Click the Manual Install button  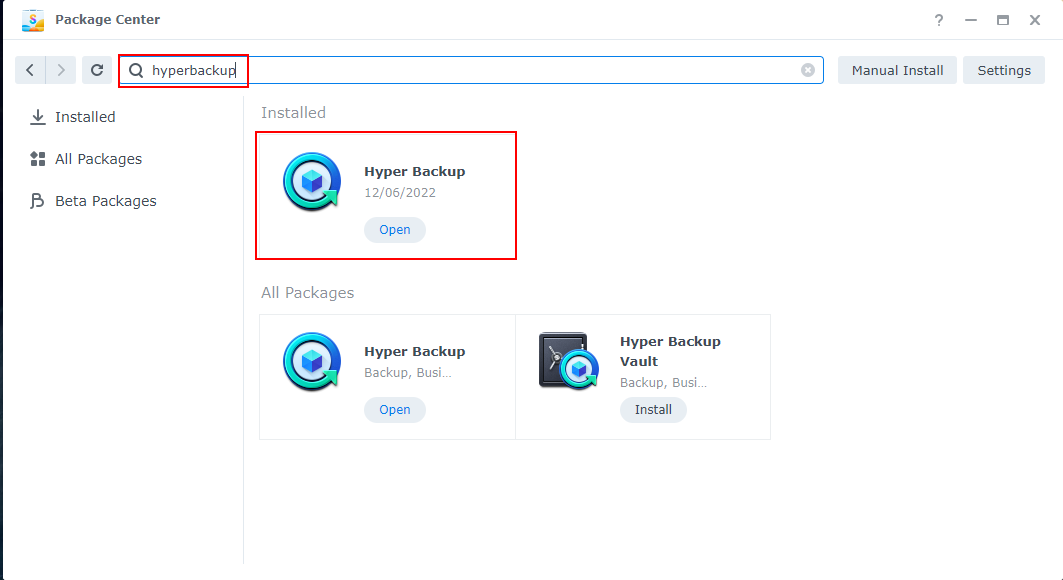click(897, 70)
